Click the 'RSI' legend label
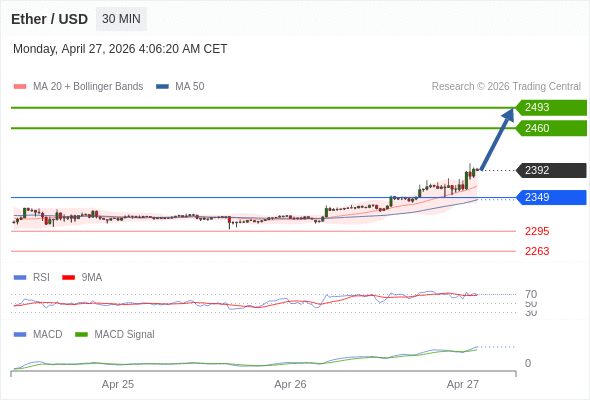Image resolution: width=590 pixels, height=400 pixels. pyautogui.click(x=41, y=278)
